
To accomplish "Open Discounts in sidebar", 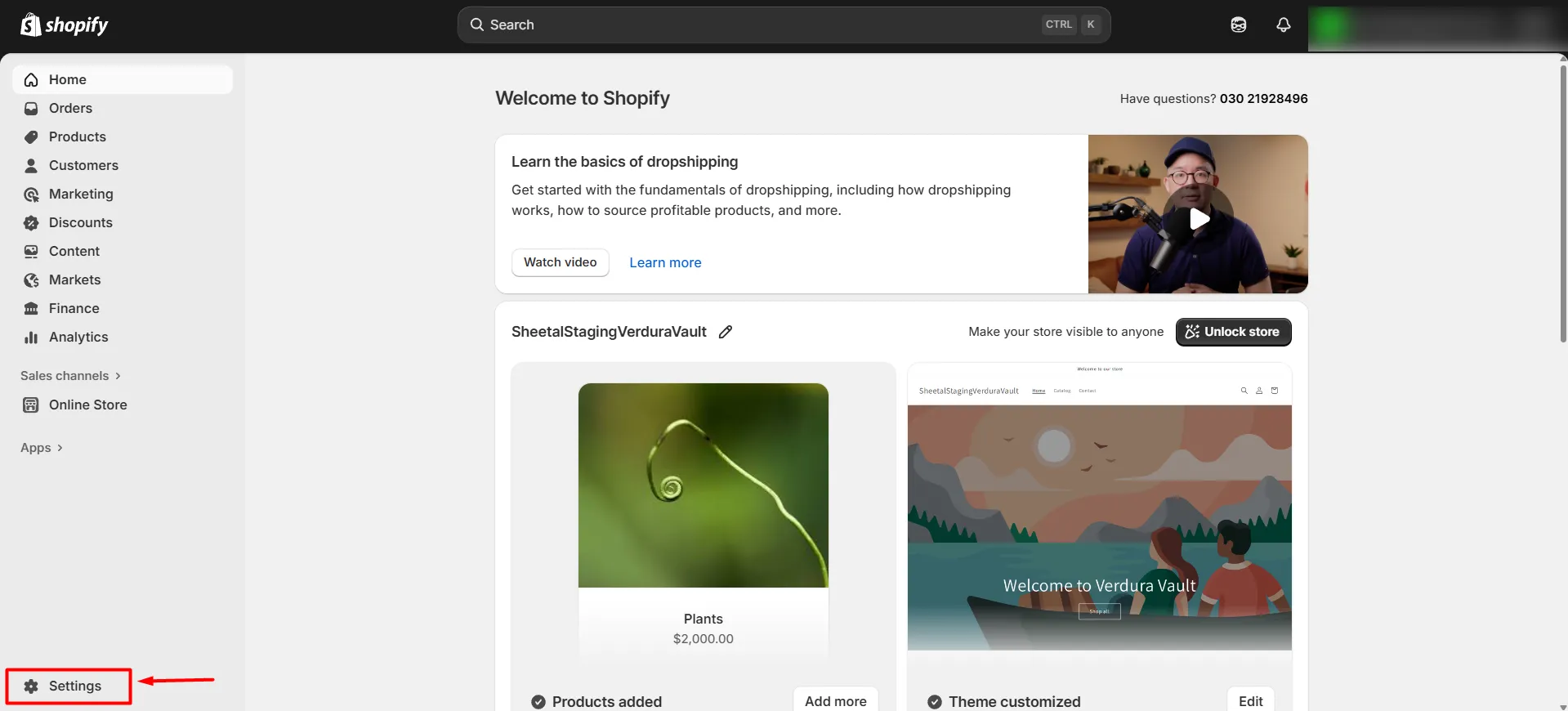I will (x=123, y=222).
